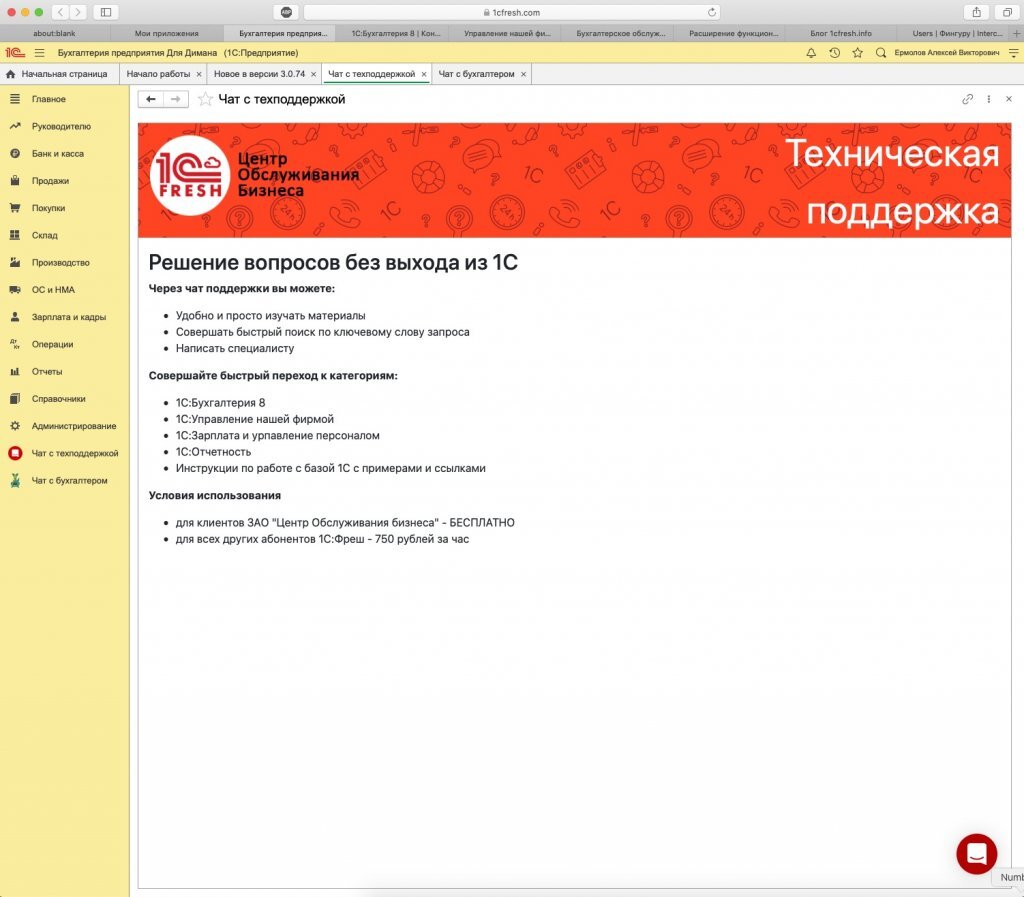Close the Чат с бухгалтером tab
This screenshot has height=897, width=1024.
pos(523,74)
